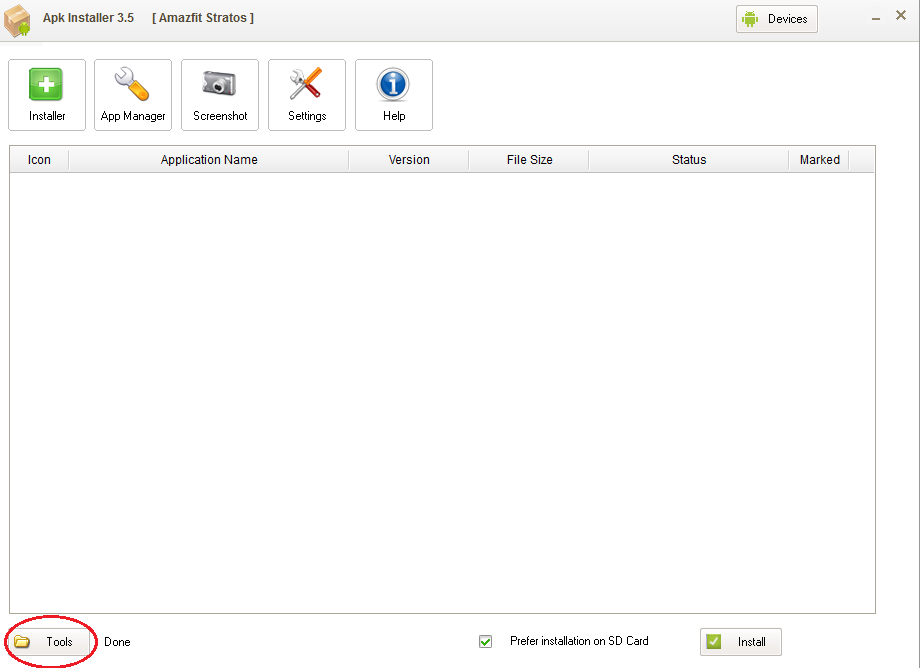This screenshot has width=920, height=668.
Task: Click the Status column header
Action: (x=689, y=160)
